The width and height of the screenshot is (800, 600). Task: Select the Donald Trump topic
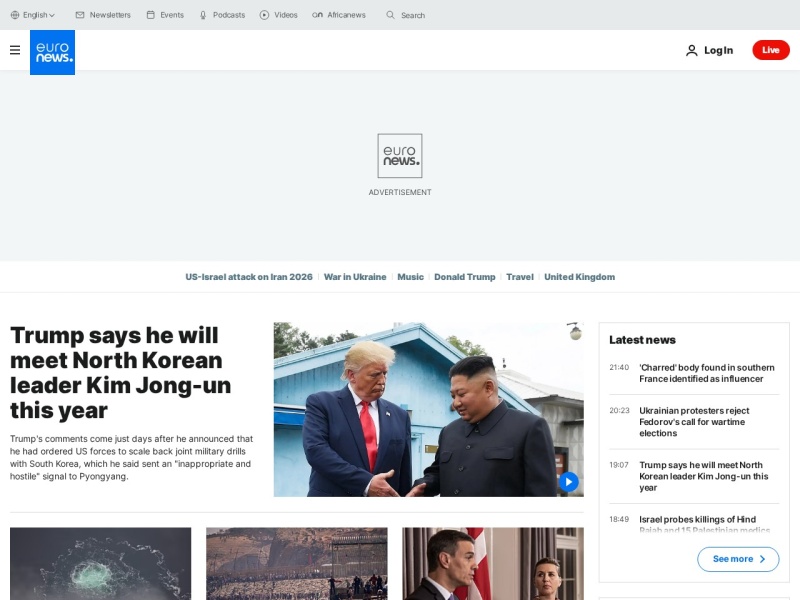465,277
